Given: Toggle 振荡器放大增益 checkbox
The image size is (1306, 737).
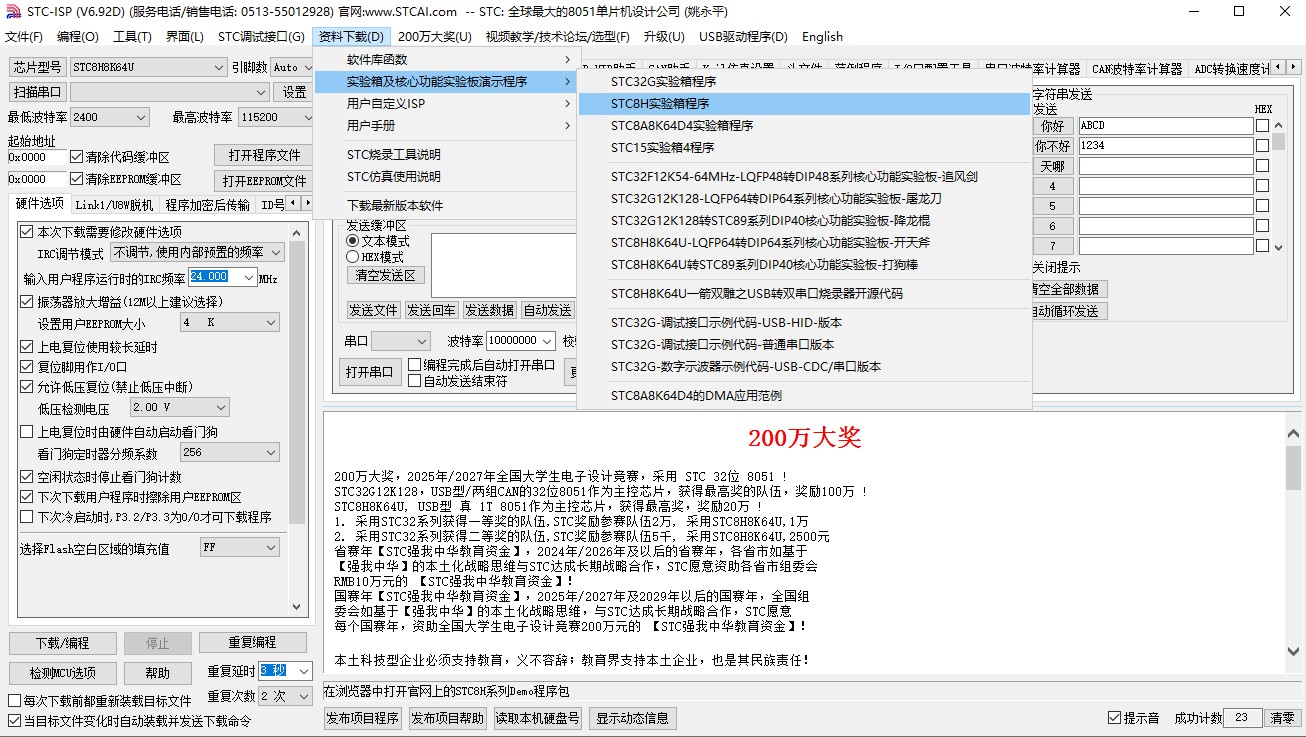Looking at the screenshot, I should click(27, 302).
